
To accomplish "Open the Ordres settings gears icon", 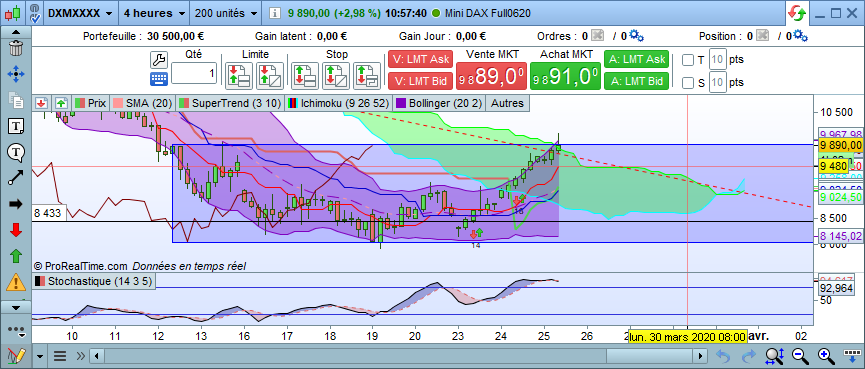I will [637, 36].
